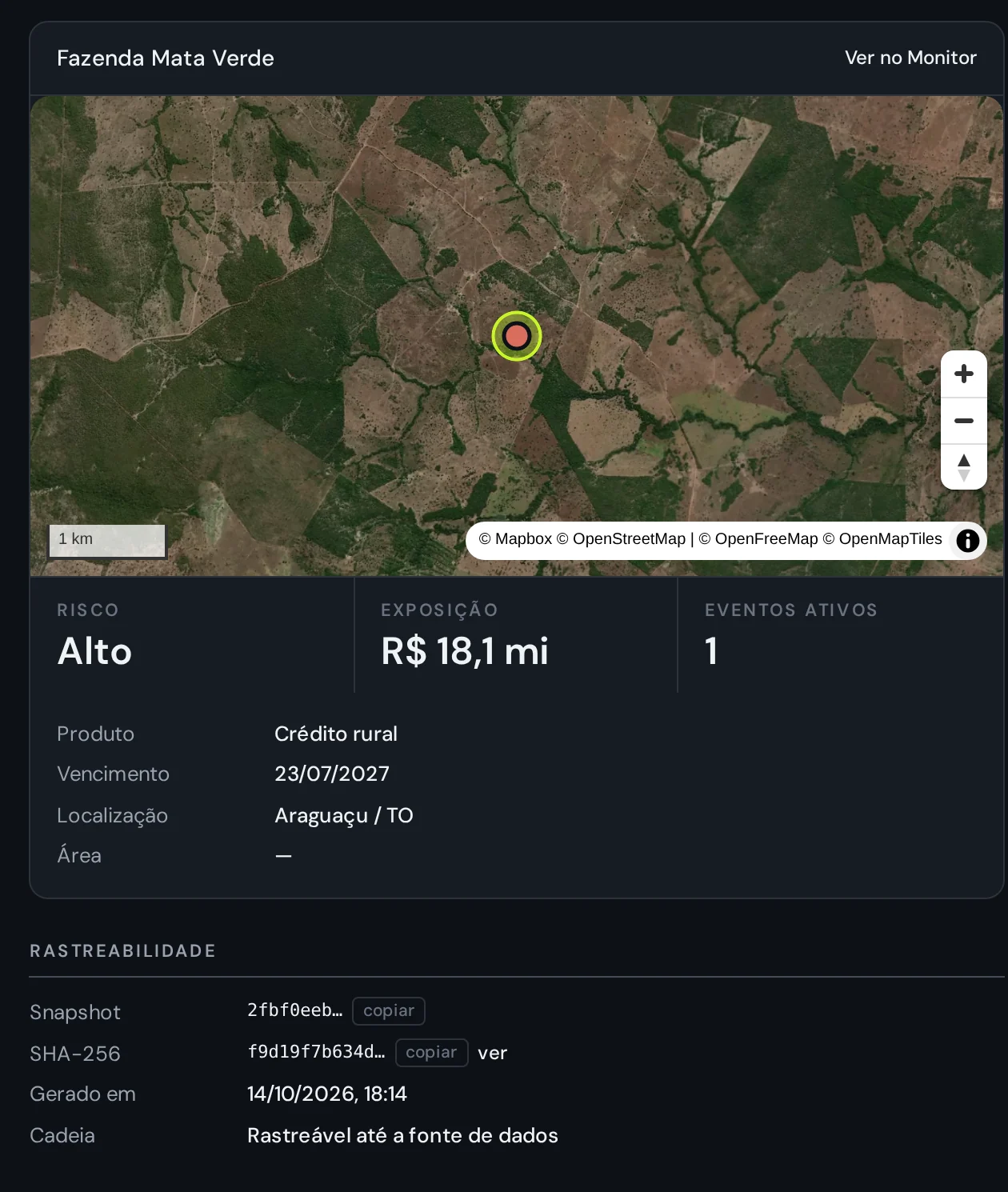The height and width of the screenshot is (1192, 1008).
Task: Zoom in on the map
Action: pyautogui.click(x=964, y=374)
